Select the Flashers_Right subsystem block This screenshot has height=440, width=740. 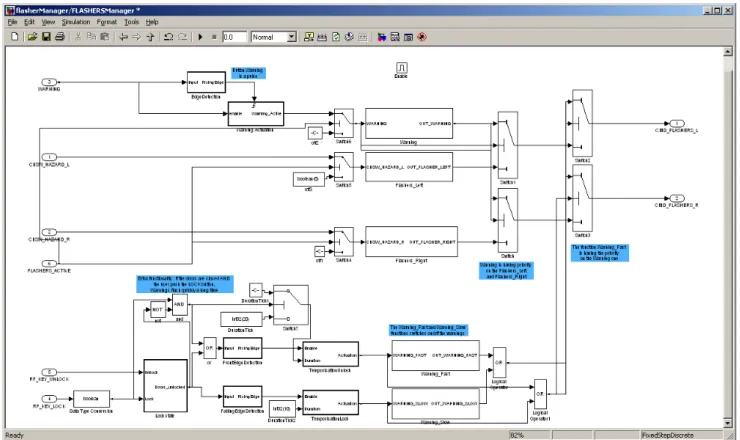(x=411, y=242)
